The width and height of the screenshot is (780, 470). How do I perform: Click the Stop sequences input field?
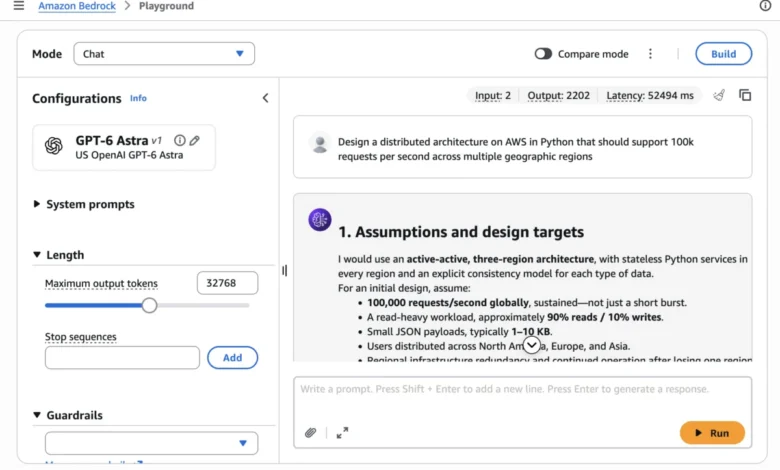122,358
